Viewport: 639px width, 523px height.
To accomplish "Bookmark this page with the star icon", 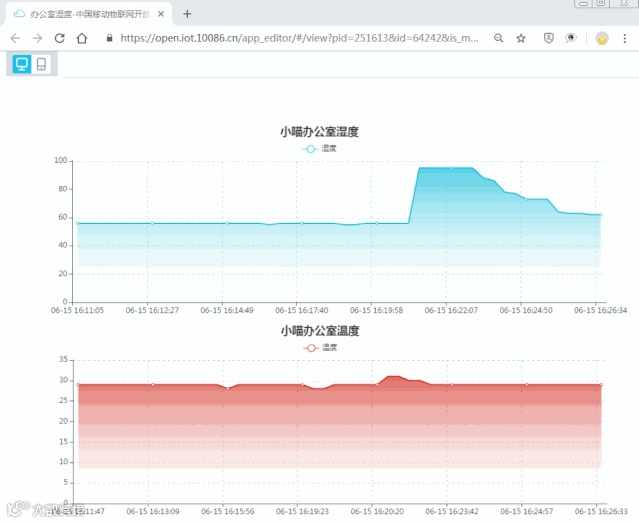I will pyautogui.click(x=521, y=38).
